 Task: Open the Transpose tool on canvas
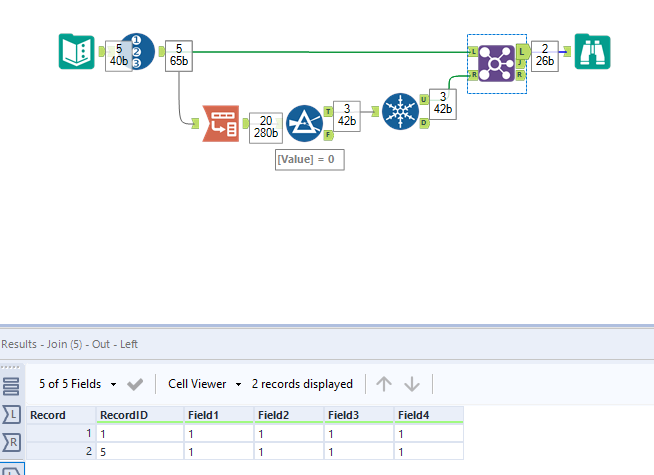221,123
